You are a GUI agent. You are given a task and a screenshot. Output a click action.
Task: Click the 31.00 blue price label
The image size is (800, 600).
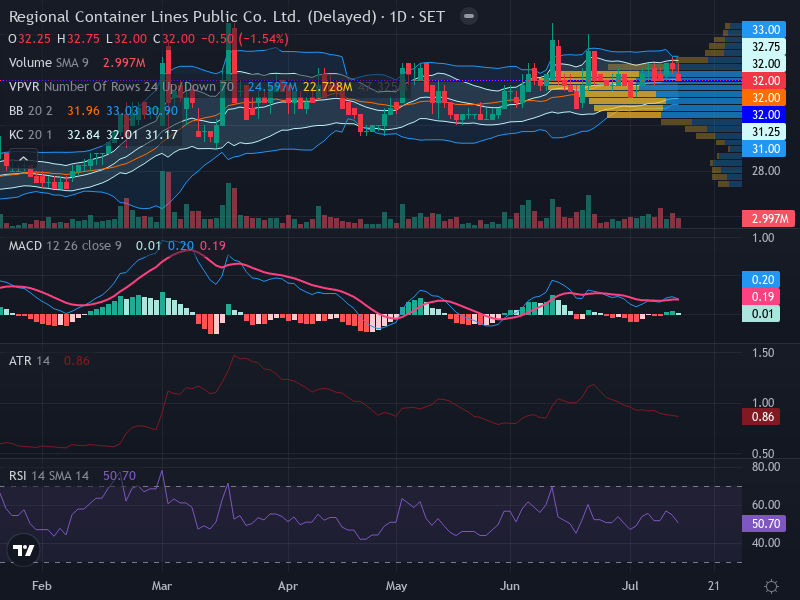coord(764,149)
